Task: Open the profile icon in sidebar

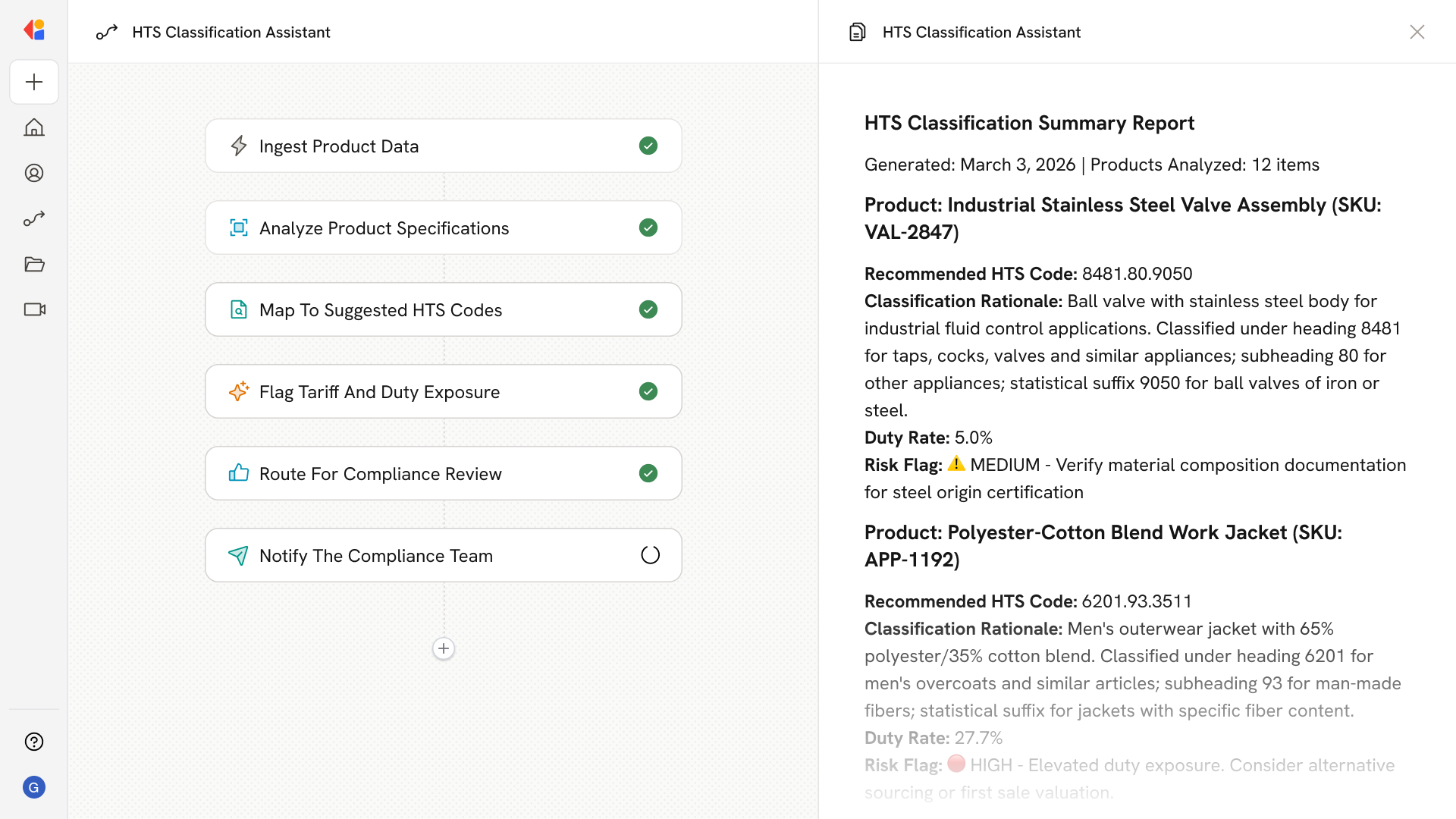Action: (34, 173)
